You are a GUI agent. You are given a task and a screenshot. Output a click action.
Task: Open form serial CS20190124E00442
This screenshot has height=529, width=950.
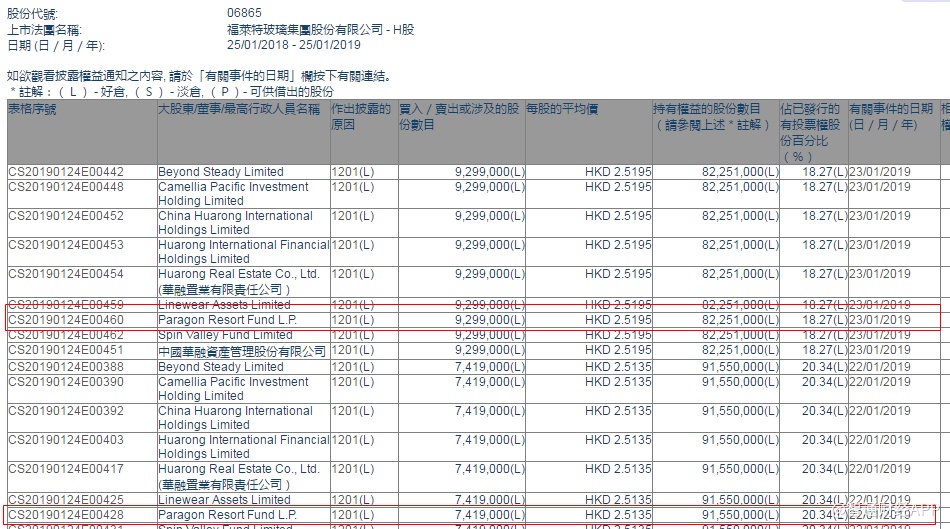tap(66, 172)
